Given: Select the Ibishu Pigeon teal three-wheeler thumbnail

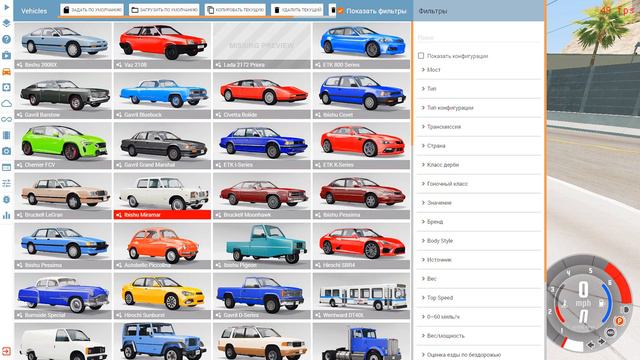Looking at the screenshot, I should [x=262, y=245].
